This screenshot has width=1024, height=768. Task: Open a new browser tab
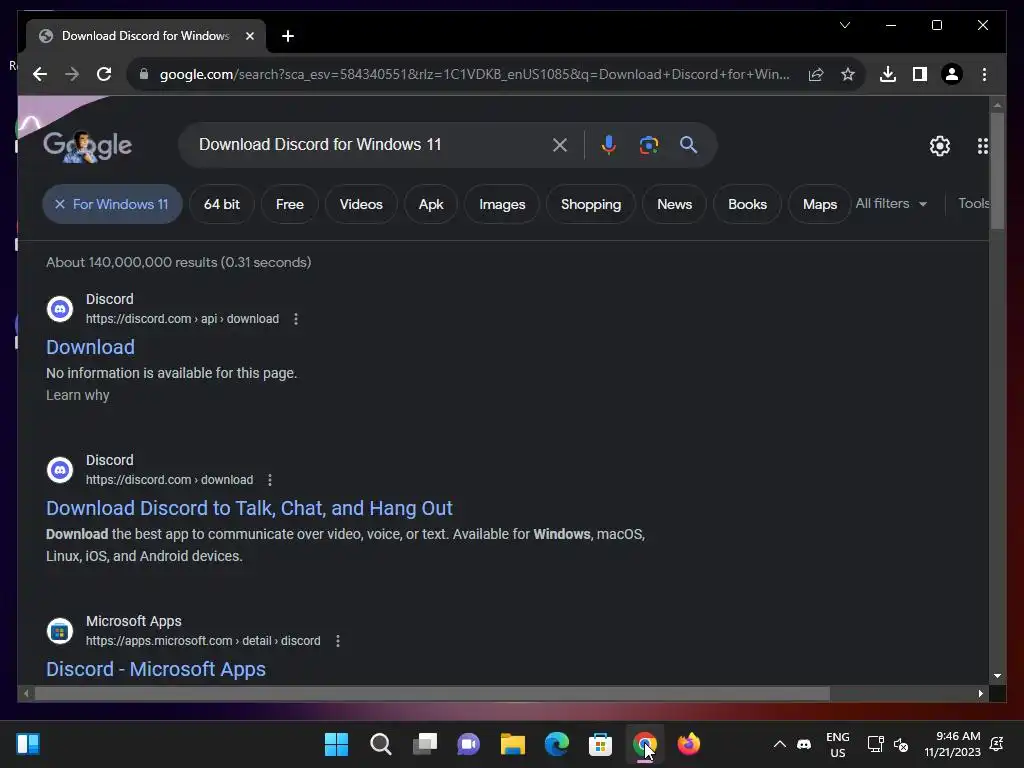pyautogui.click(x=288, y=36)
